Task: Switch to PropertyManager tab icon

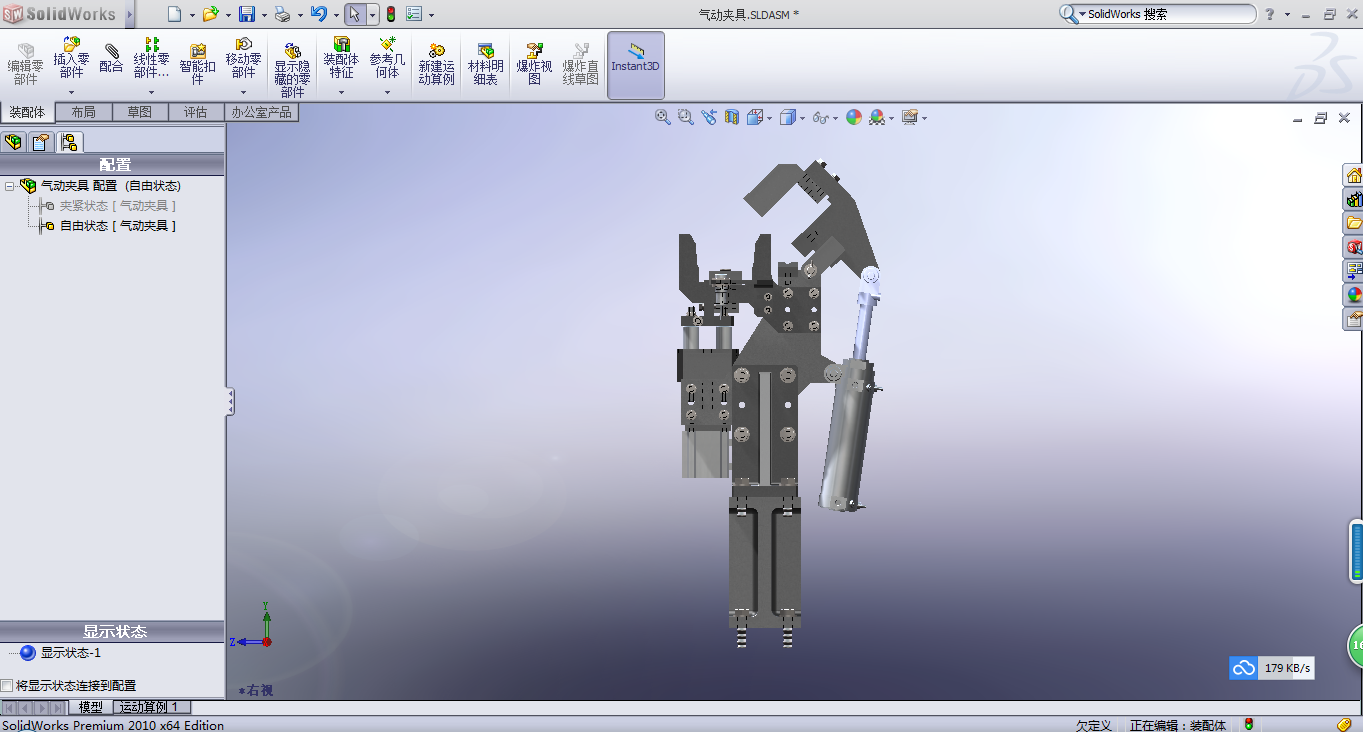Action: pyautogui.click(x=41, y=142)
